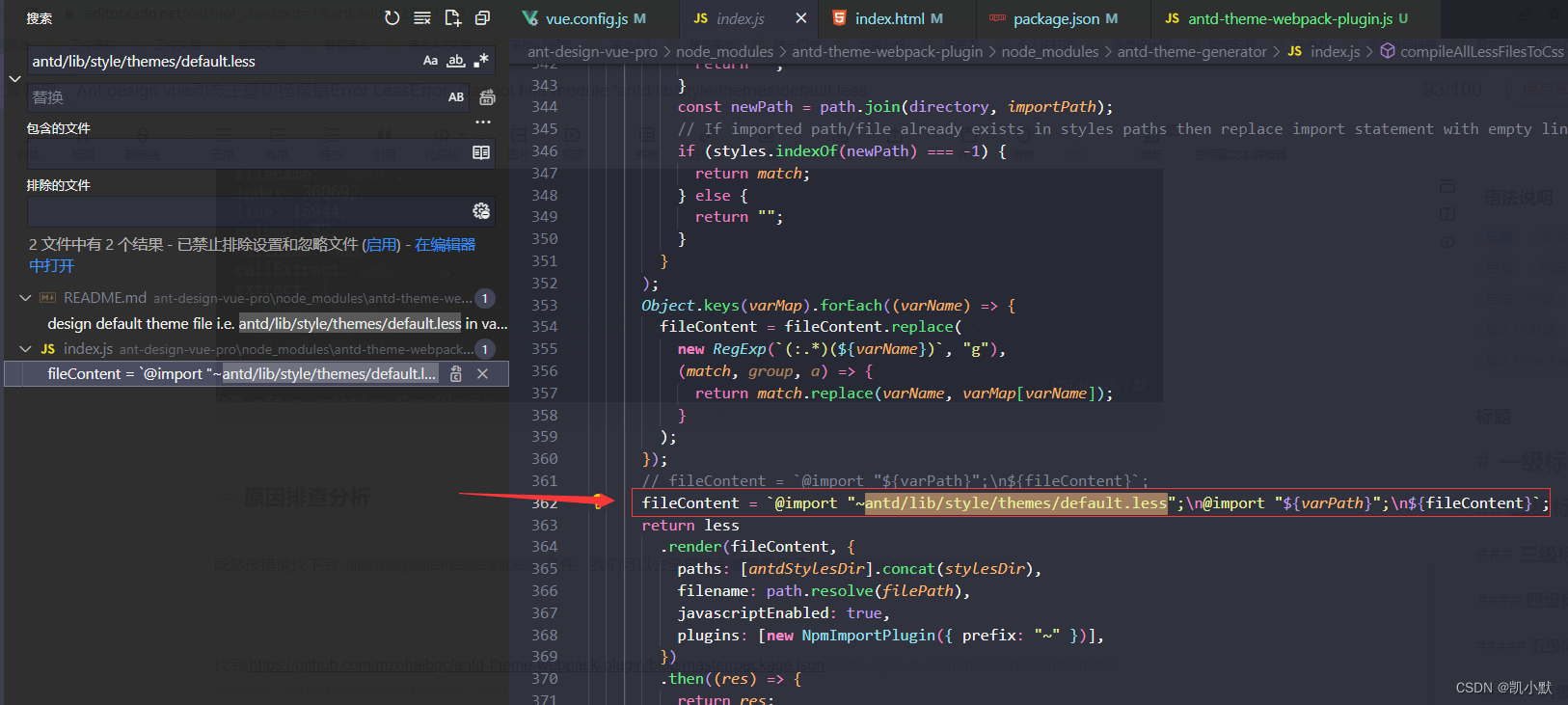This screenshot has height=705, width=1568.
Task: Click HTML5 icon on index.html tab
Action: click(x=839, y=18)
